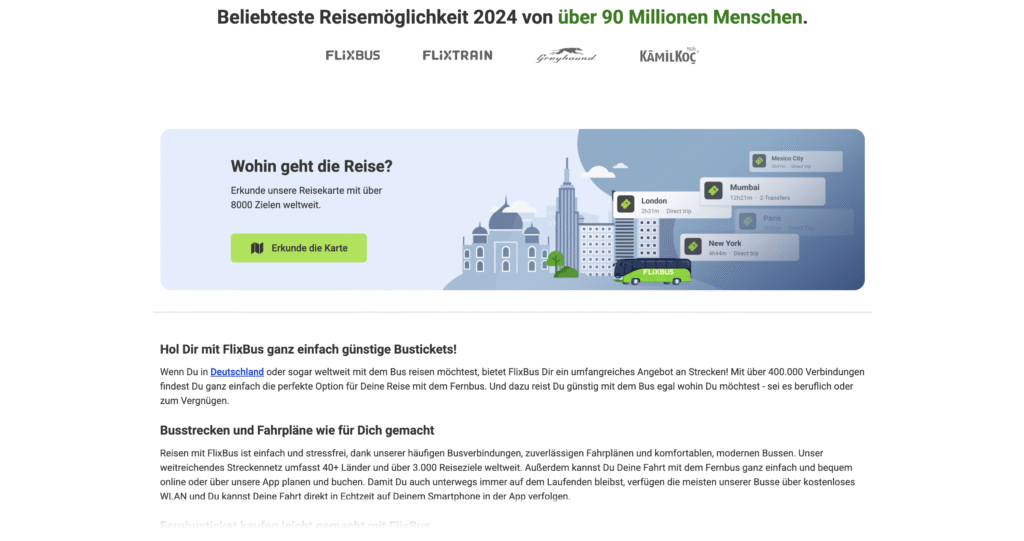Image resolution: width=1024 pixels, height=541 pixels.
Task: Click the FlixBus brand logo
Action: coord(352,55)
